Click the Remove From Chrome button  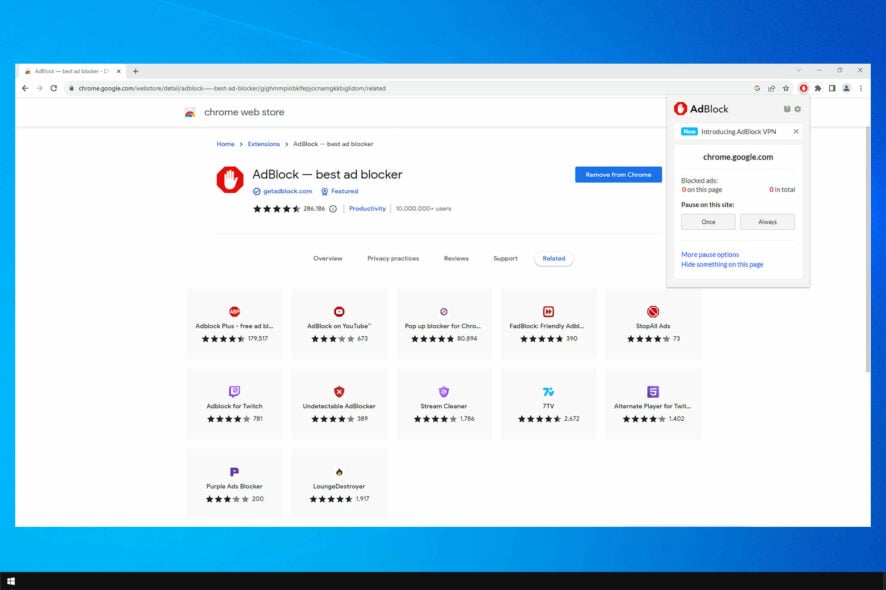(618, 174)
